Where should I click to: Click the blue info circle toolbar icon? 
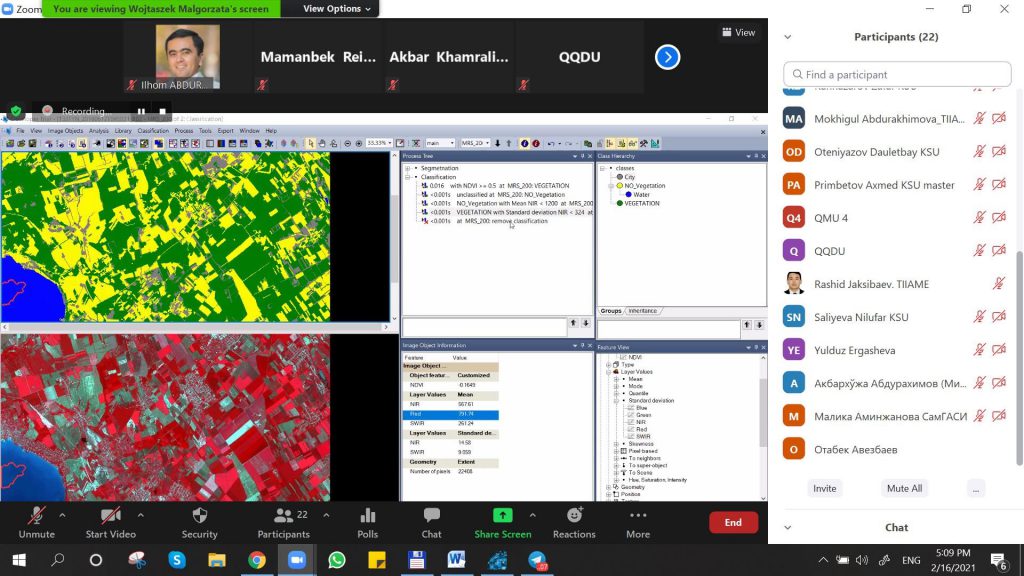click(x=524, y=144)
